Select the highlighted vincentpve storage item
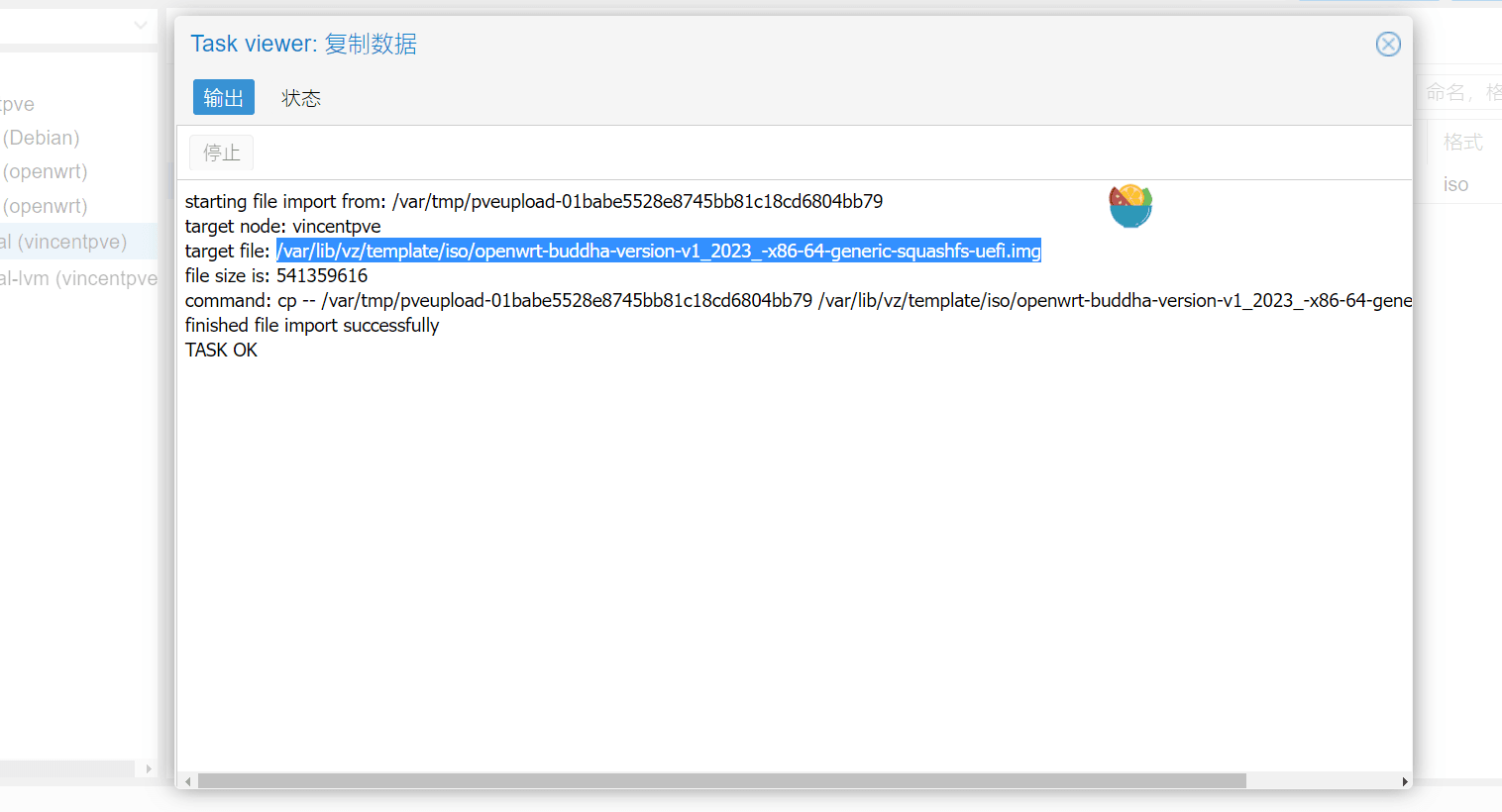Screen dimensions: 1502x812 click(x=65, y=242)
